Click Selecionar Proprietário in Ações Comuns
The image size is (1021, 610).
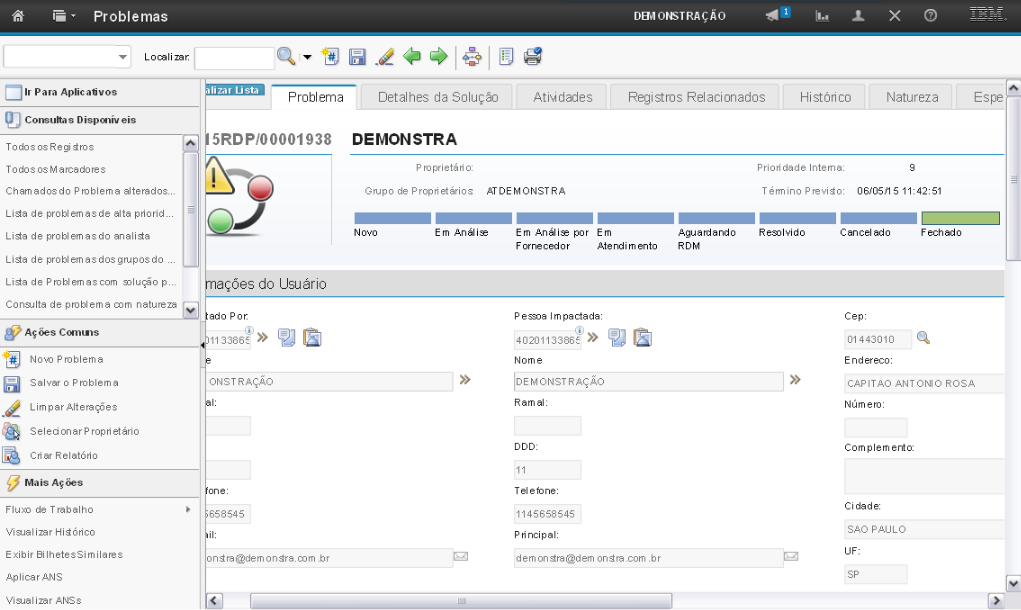(x=84, y=431)
